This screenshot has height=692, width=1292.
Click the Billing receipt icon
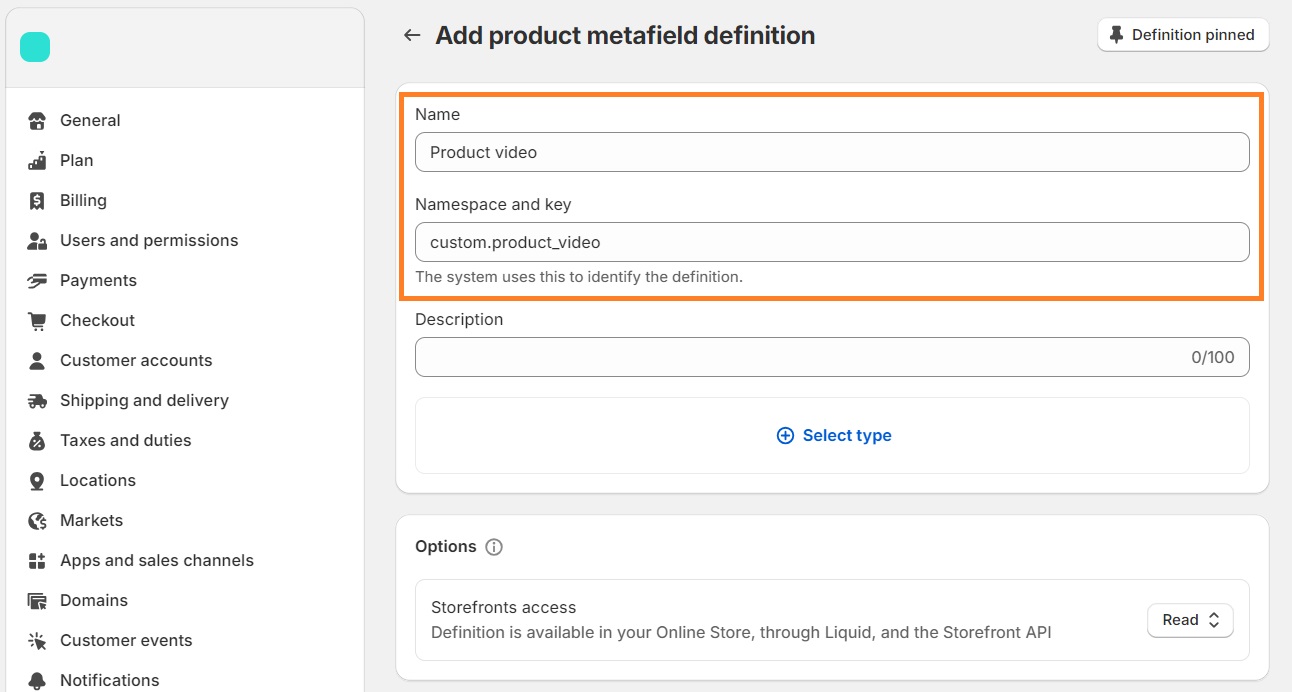pyautogui.click(x=37, y=201)
